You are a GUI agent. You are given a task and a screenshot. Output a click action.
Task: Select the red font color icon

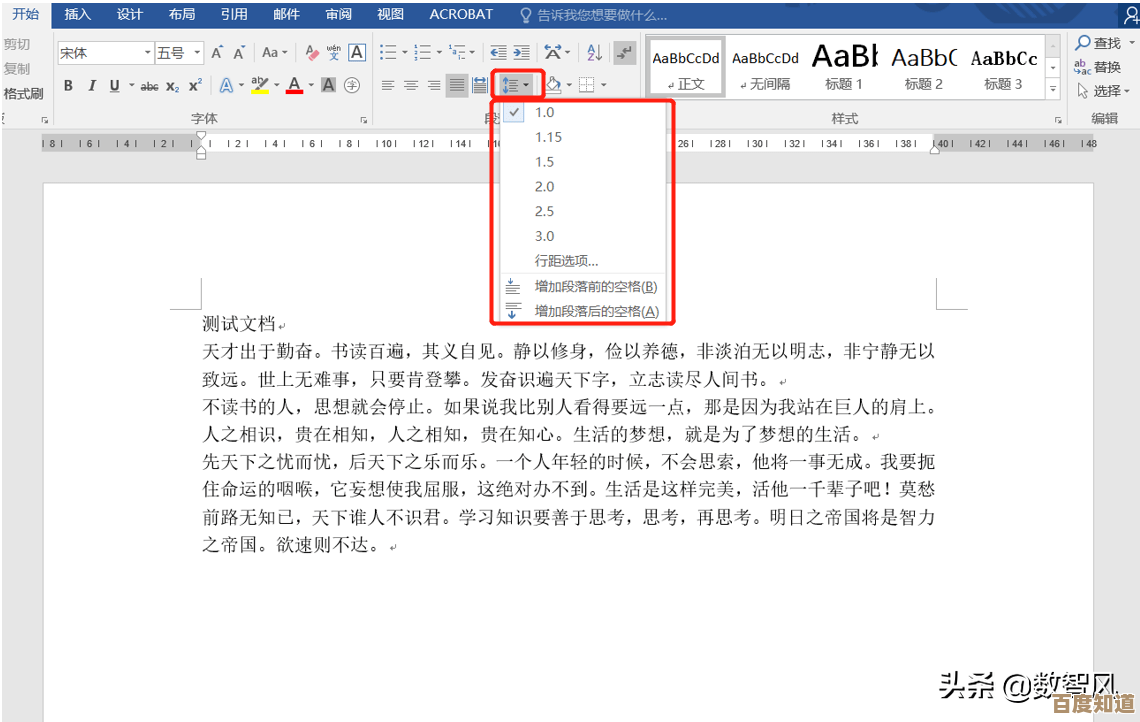pos(294,85)
